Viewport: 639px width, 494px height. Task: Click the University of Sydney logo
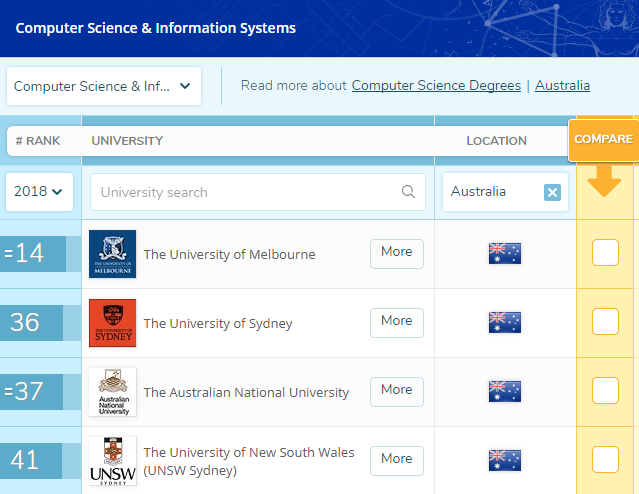tap(112, 323)
